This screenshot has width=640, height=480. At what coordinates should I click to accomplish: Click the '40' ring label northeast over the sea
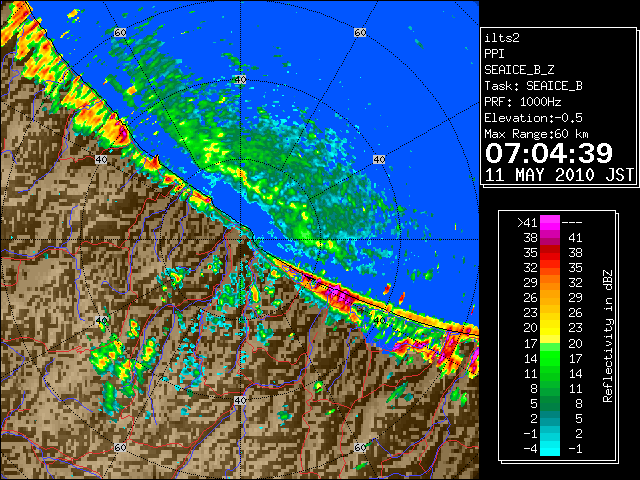click(x=379, y=160)
